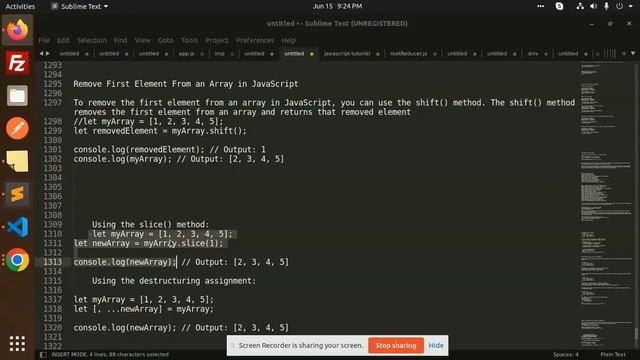
Task: Open the Tools menu
Action: (189, 40)
